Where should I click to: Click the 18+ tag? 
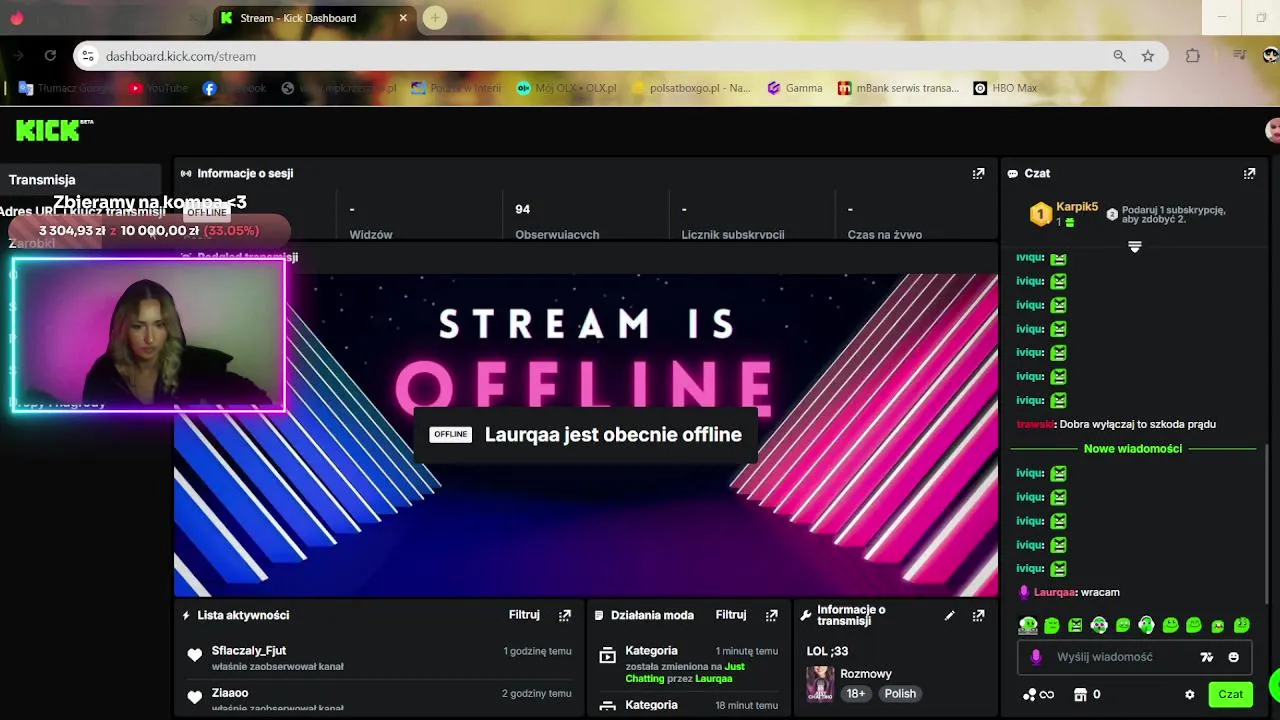pyautogui.click(x=856, y=694)
